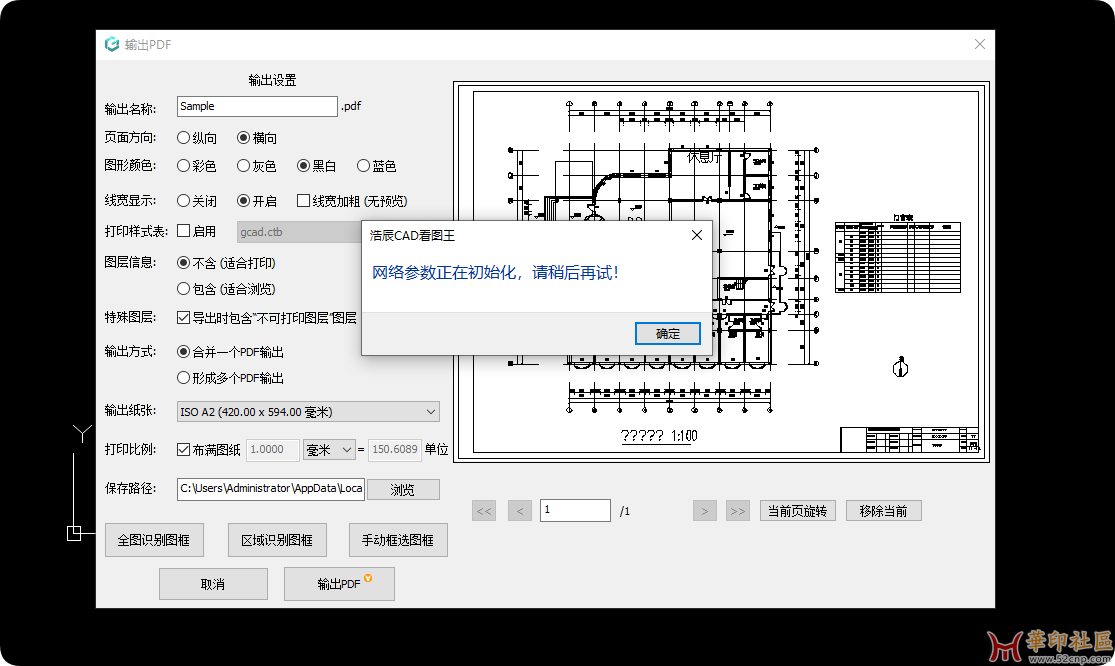The width and height of the screenshot is (1115, 666).
Task: Expand the 毫米 unit dropdown
Action: pos(329,450)
